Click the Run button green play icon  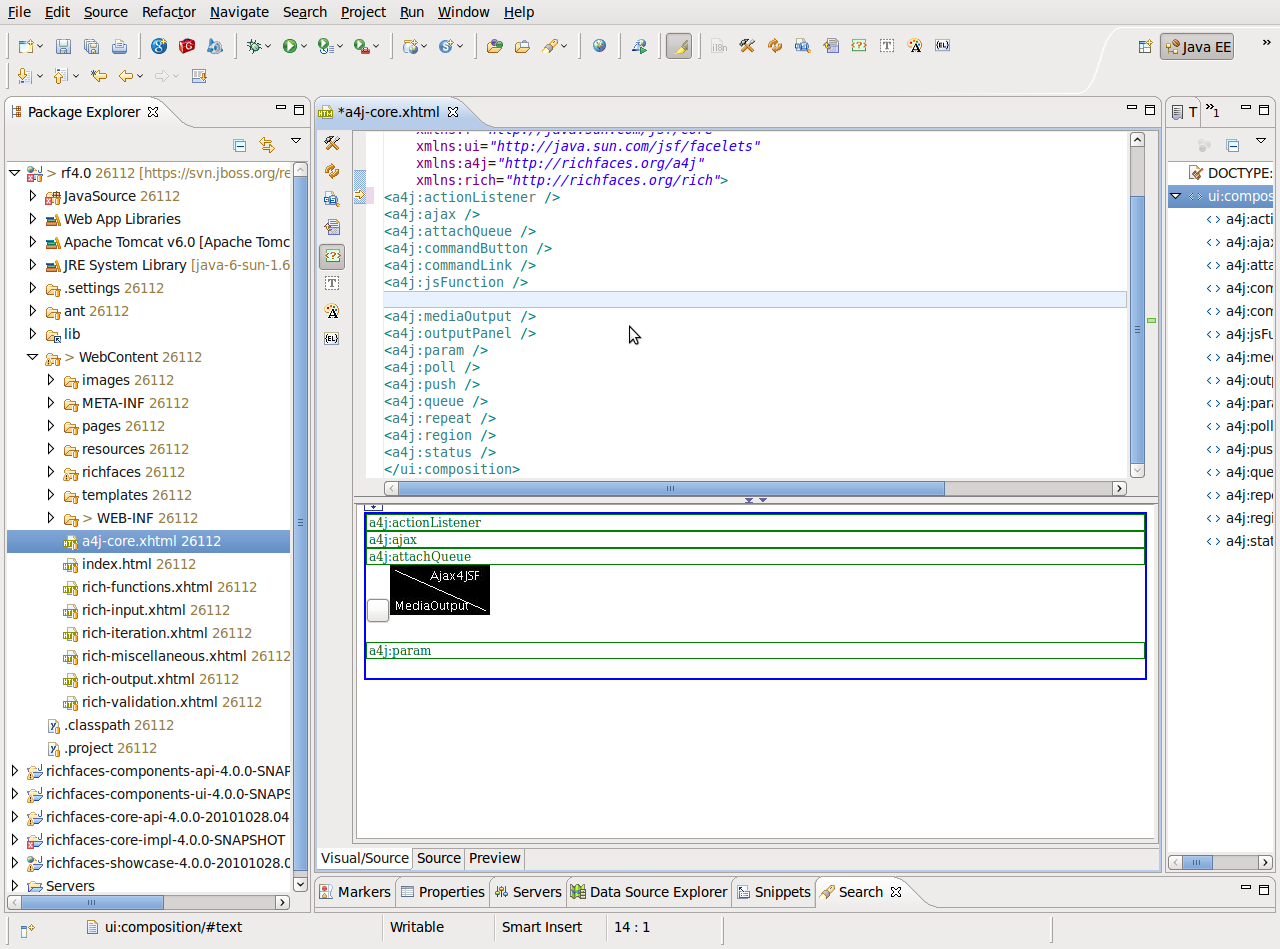click(289, 46)
